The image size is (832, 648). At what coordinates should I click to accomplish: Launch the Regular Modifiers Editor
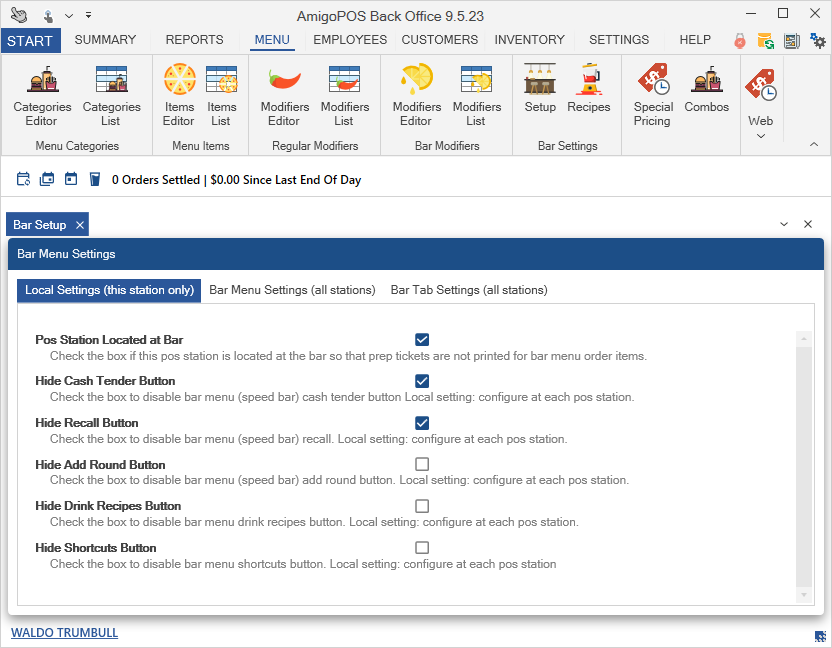285,96
